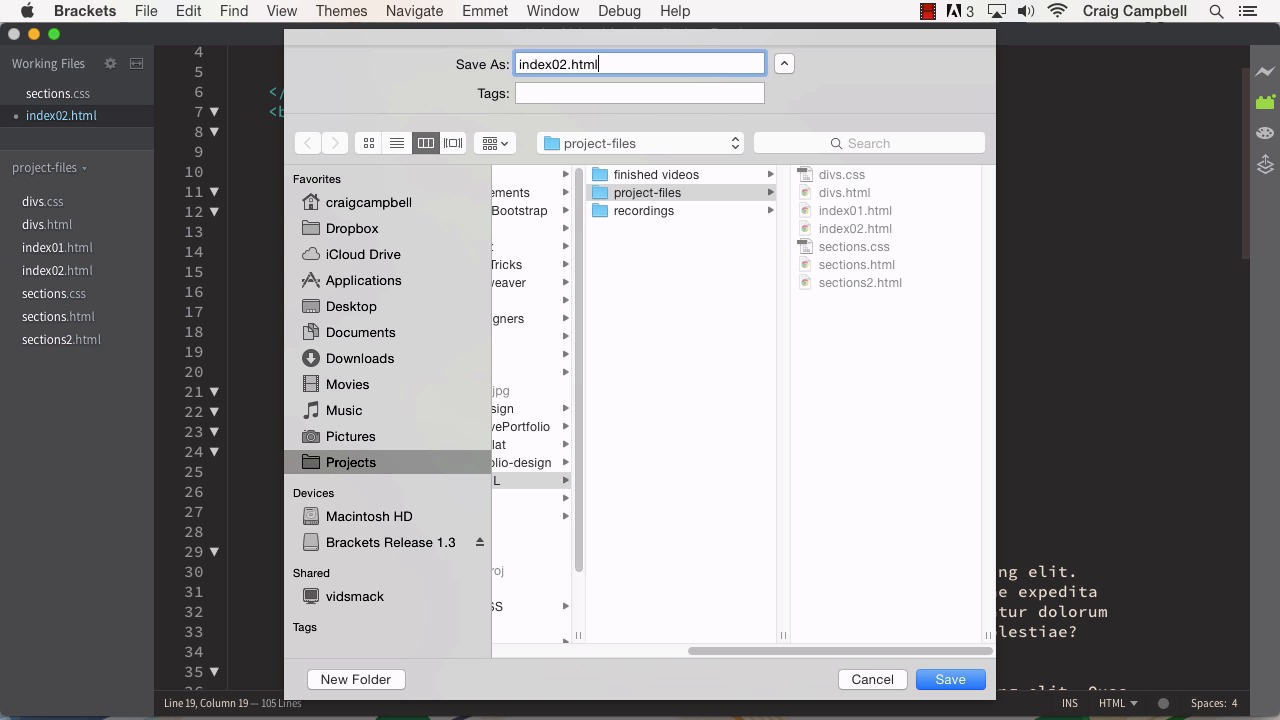
Task: Switch file browser to icon view
Action: tap(369, 143)
